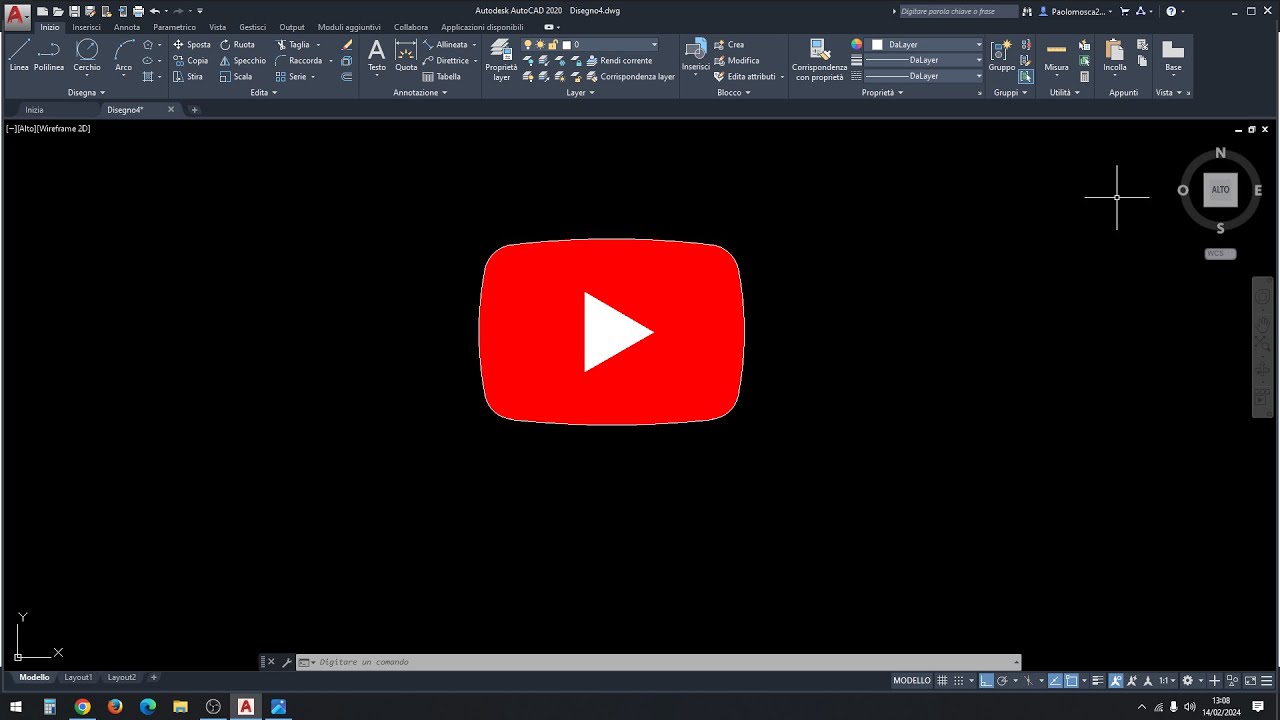Viewport: 1280px width, 720px height.
Task: Toggle the drawing grid display
Action: coord(942,681)
